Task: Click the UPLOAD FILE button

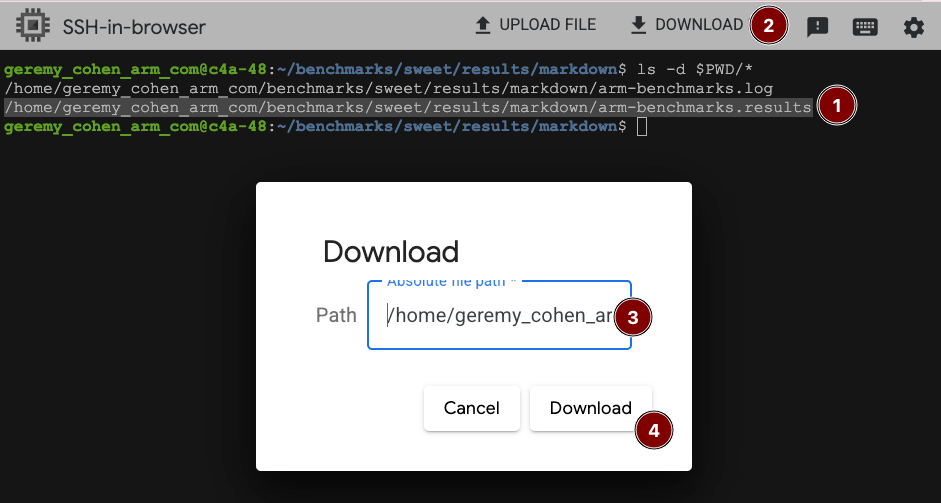Action: click(535, 25)
